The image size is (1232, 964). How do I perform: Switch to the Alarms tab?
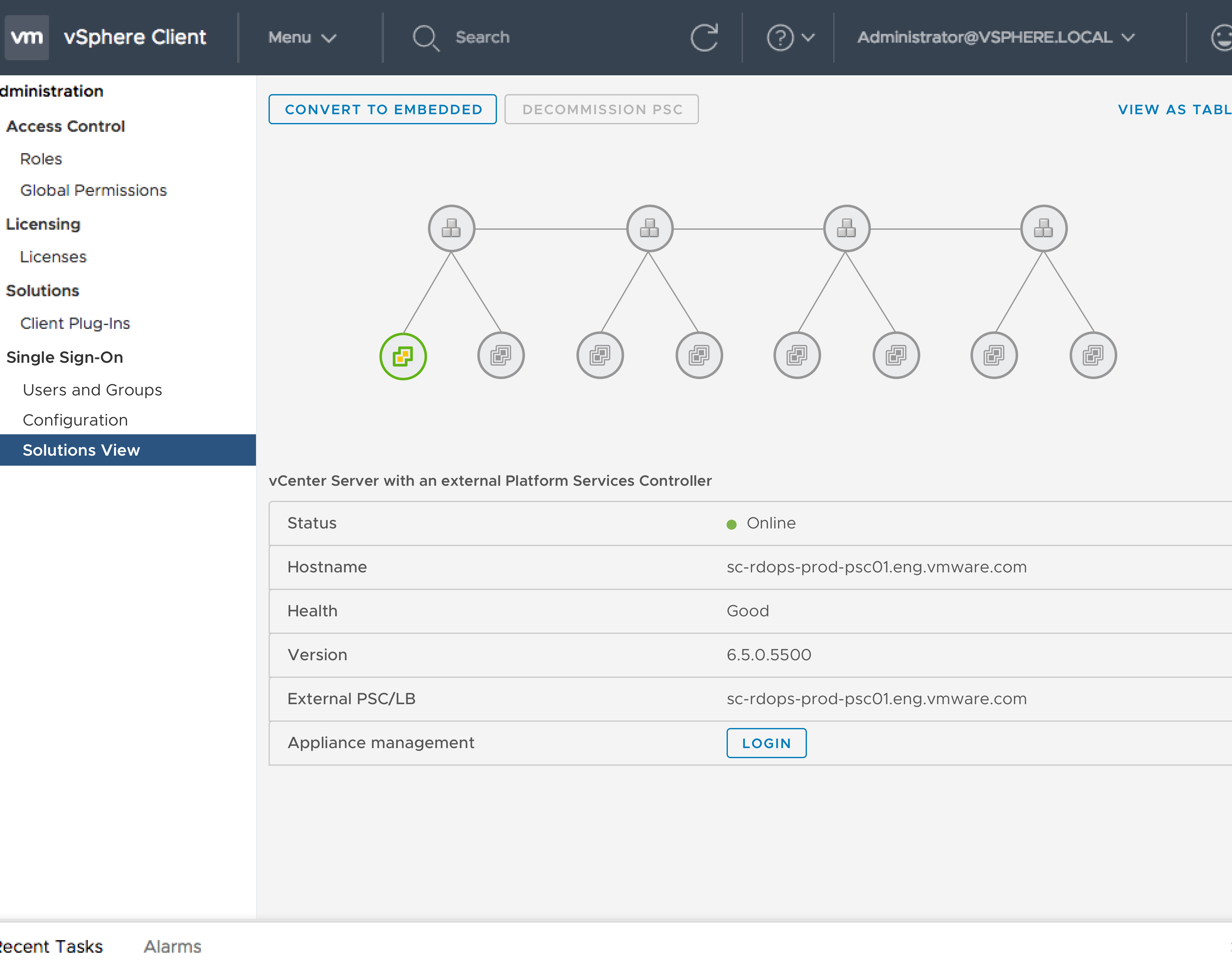click(x=172, y=946)
